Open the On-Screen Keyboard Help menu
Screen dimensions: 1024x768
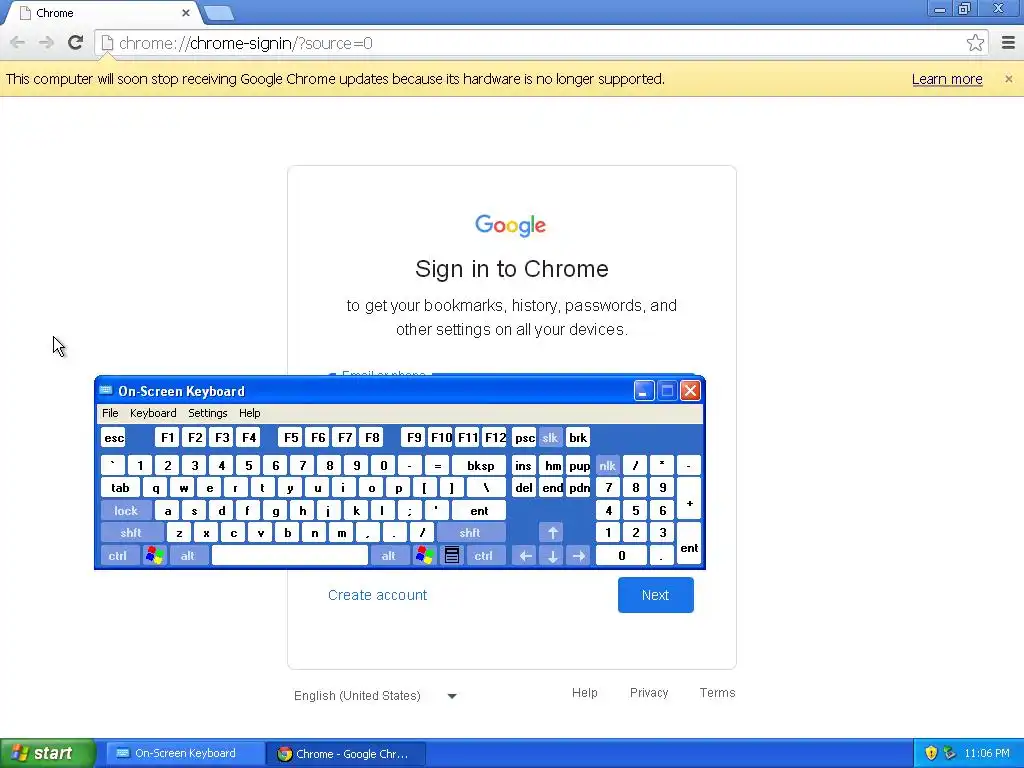click(249, 413)
